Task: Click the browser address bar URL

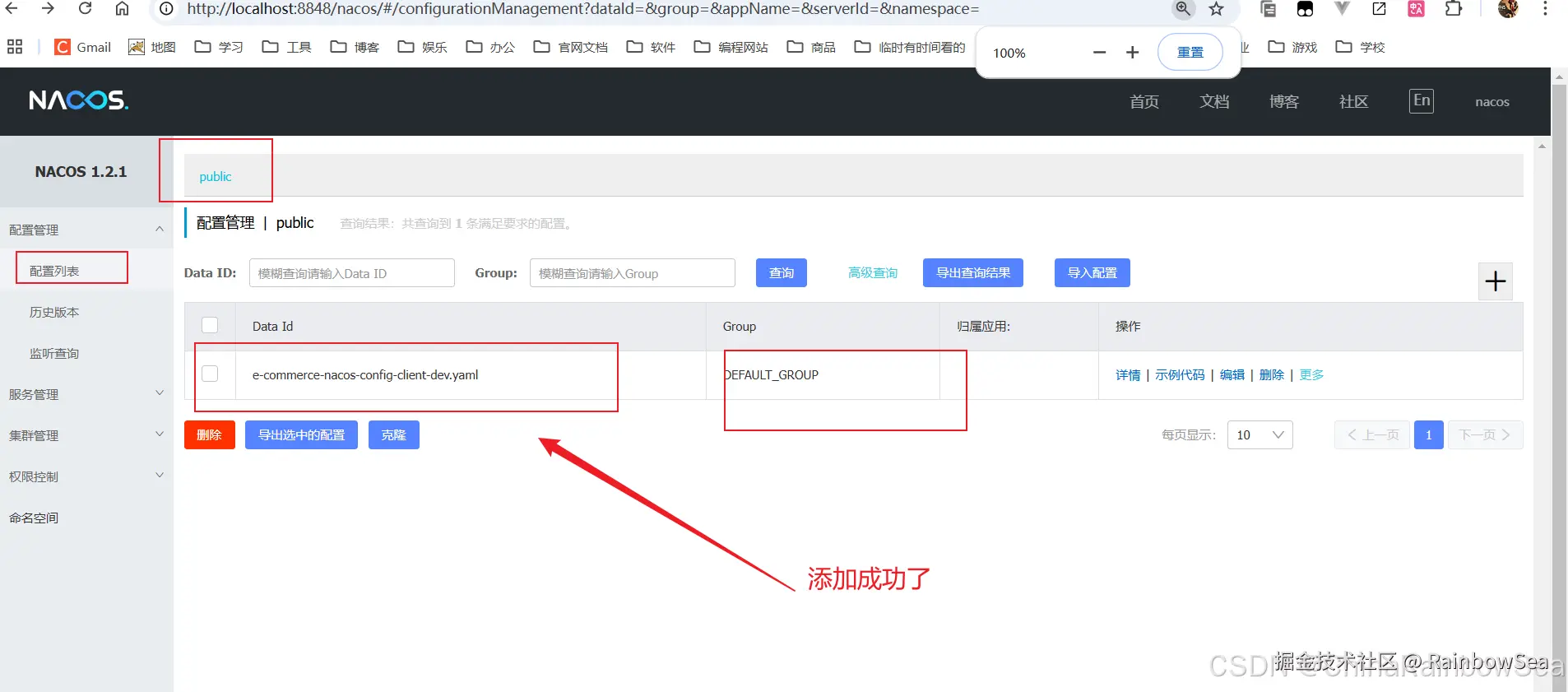Action: 582,9
